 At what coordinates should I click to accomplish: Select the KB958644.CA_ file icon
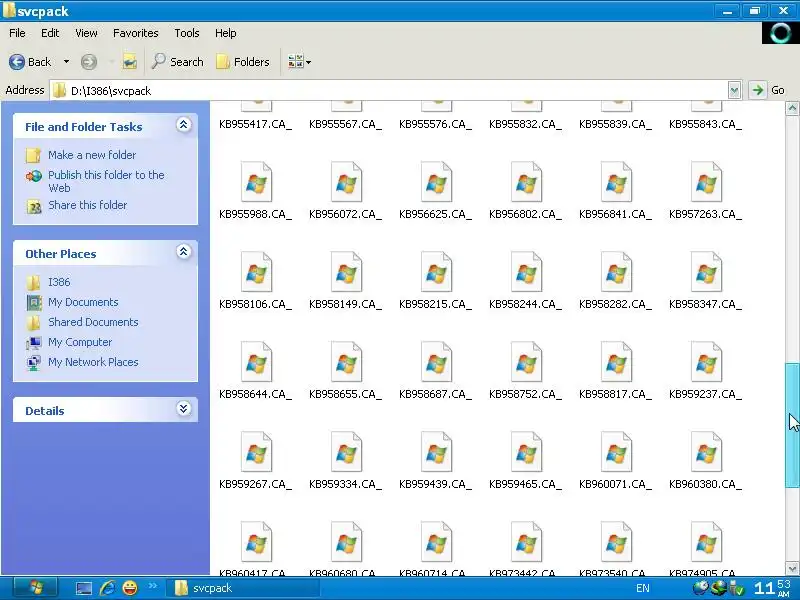(256, 362)
